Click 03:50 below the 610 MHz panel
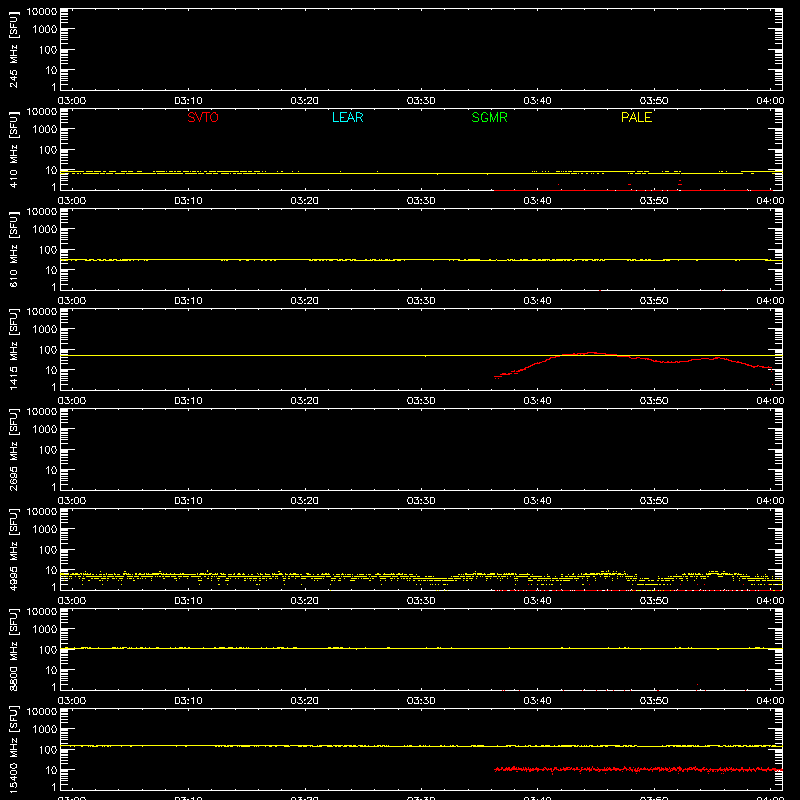 [654, 301]
